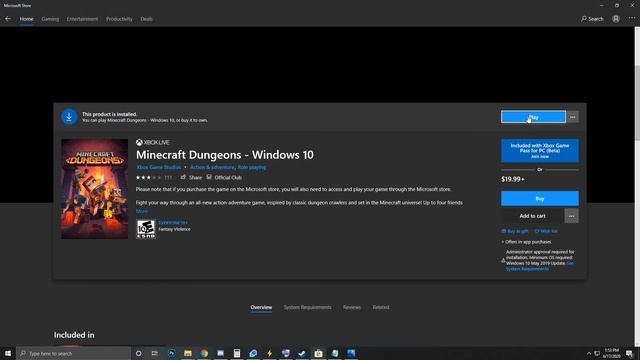Open Google Chrome from the taskbar
Image resolution: width=640 pixels, height=360 pixels.
pyautogui.click(x=204, y=353)
